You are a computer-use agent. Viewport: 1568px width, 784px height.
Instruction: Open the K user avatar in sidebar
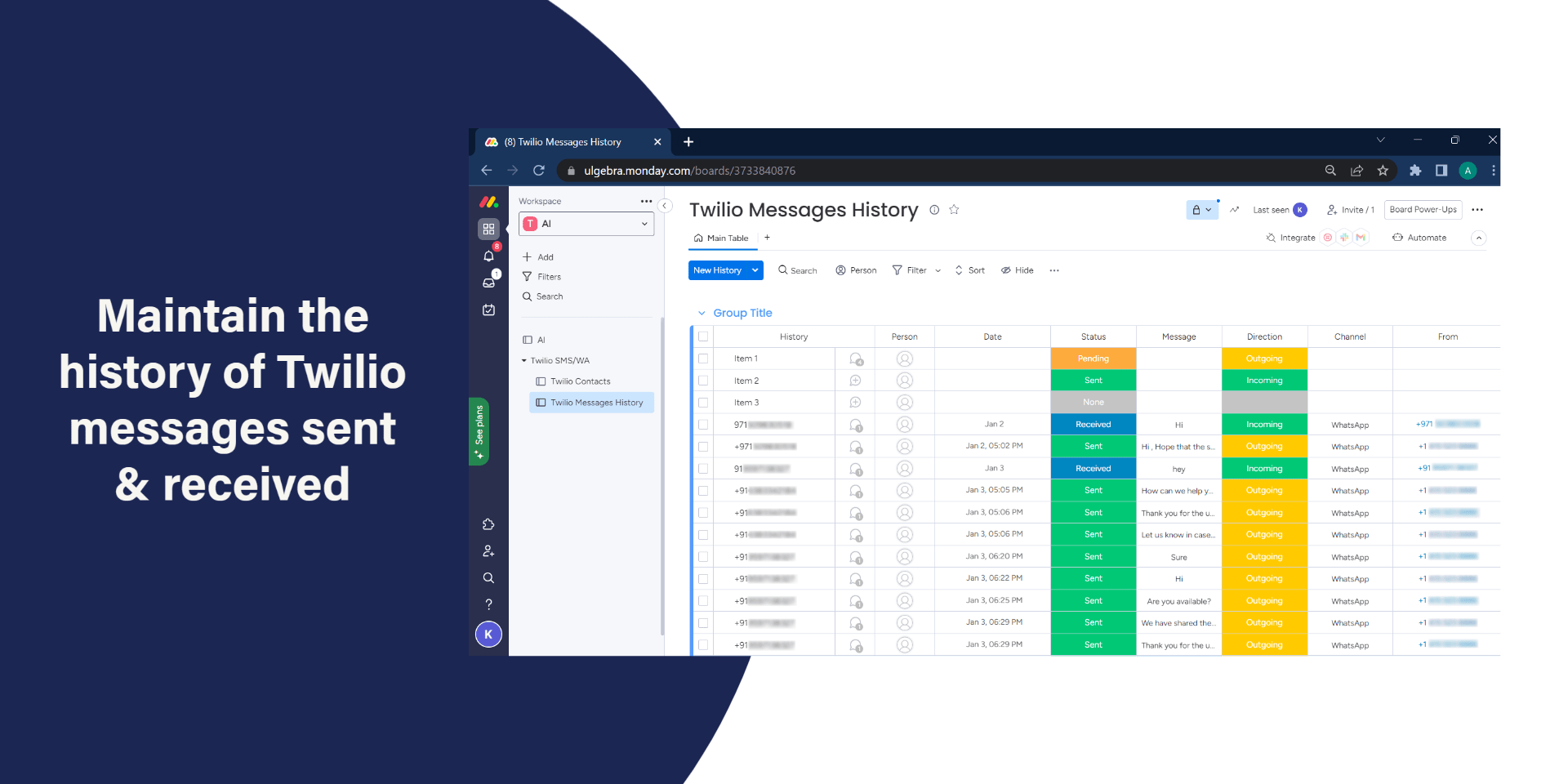(488, 635)
